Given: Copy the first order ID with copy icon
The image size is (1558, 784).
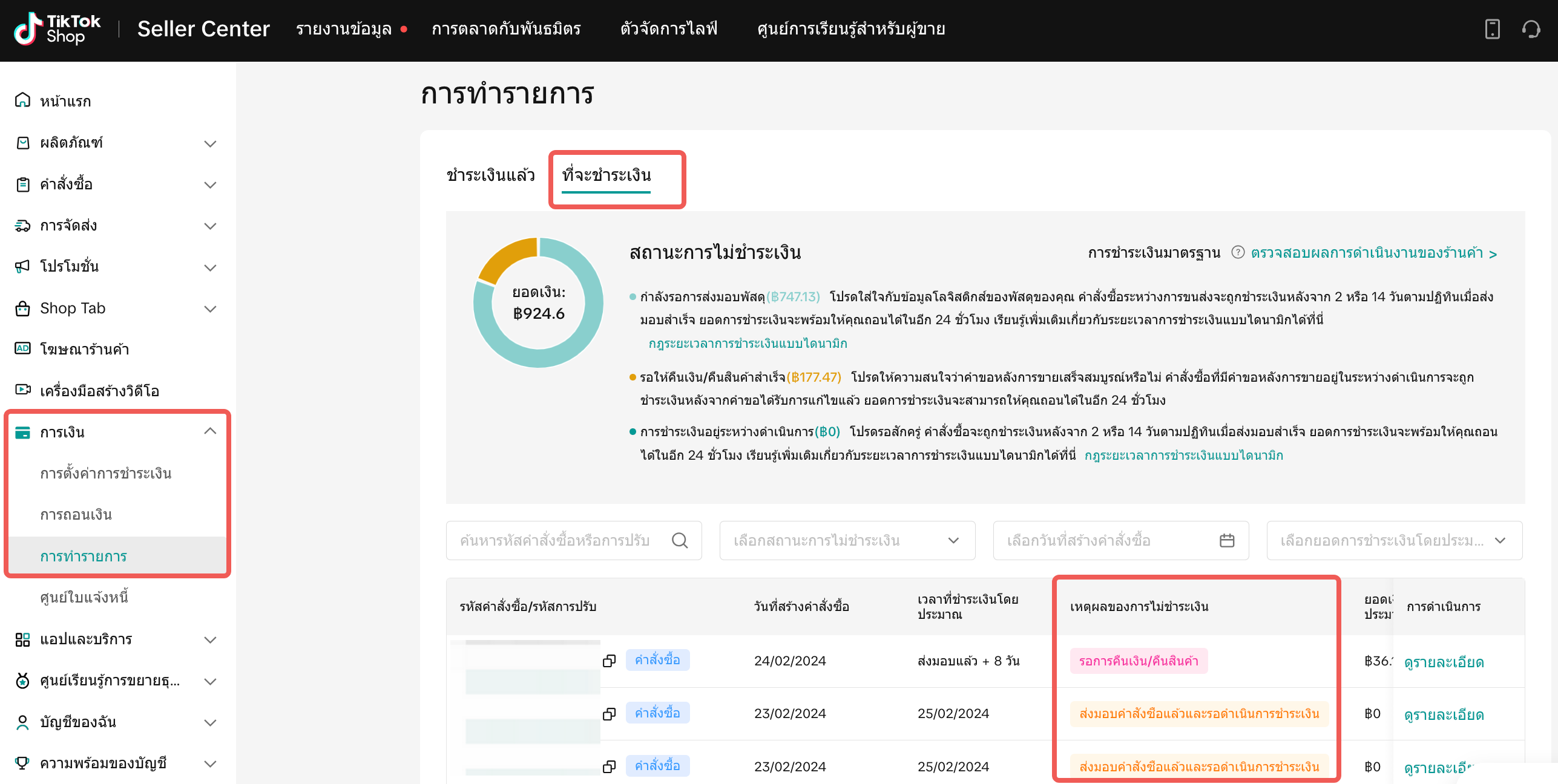Looking at the screenshot, I should [610, 661].
